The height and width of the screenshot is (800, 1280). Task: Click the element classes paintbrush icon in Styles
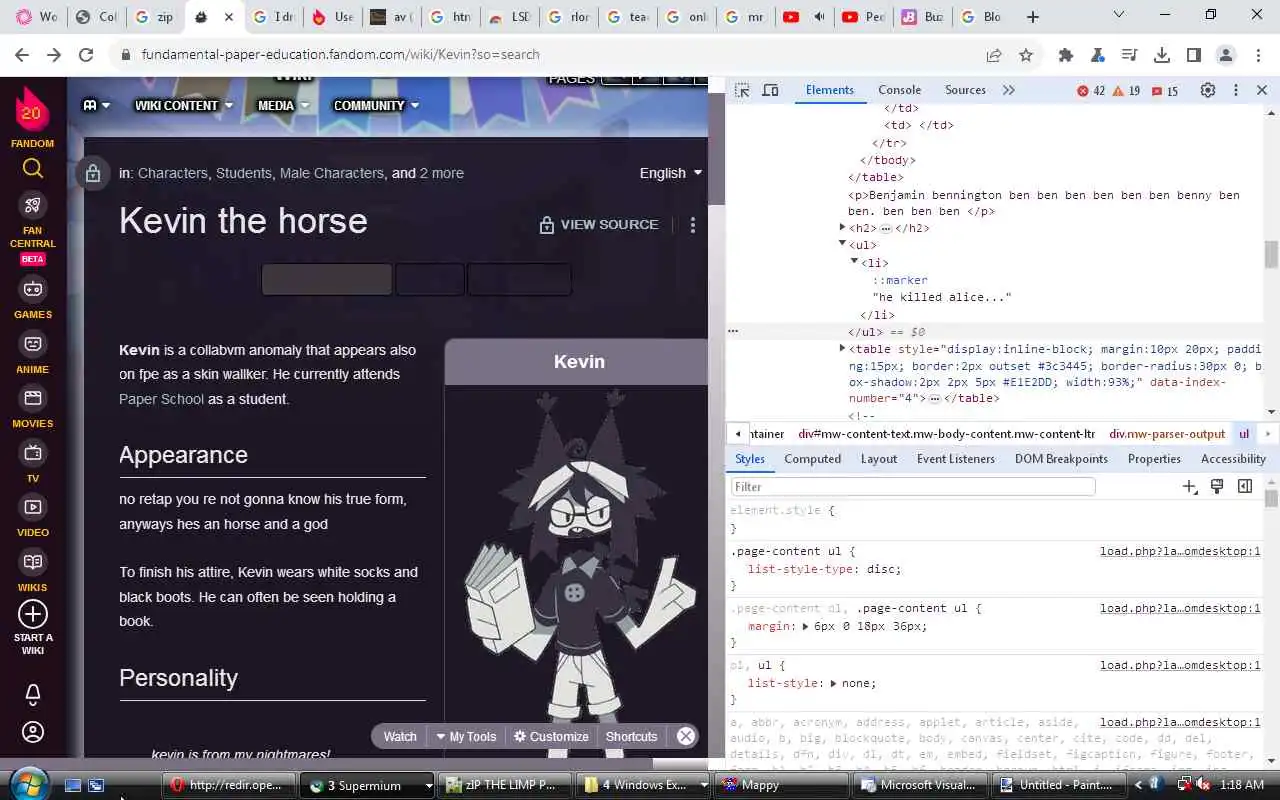click(x=1217, y=487)
